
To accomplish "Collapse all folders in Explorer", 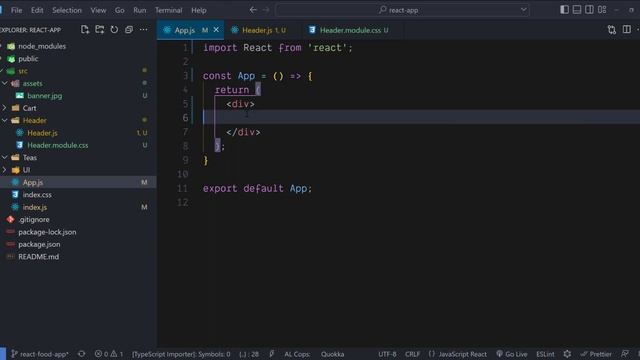I will [129, 30].
